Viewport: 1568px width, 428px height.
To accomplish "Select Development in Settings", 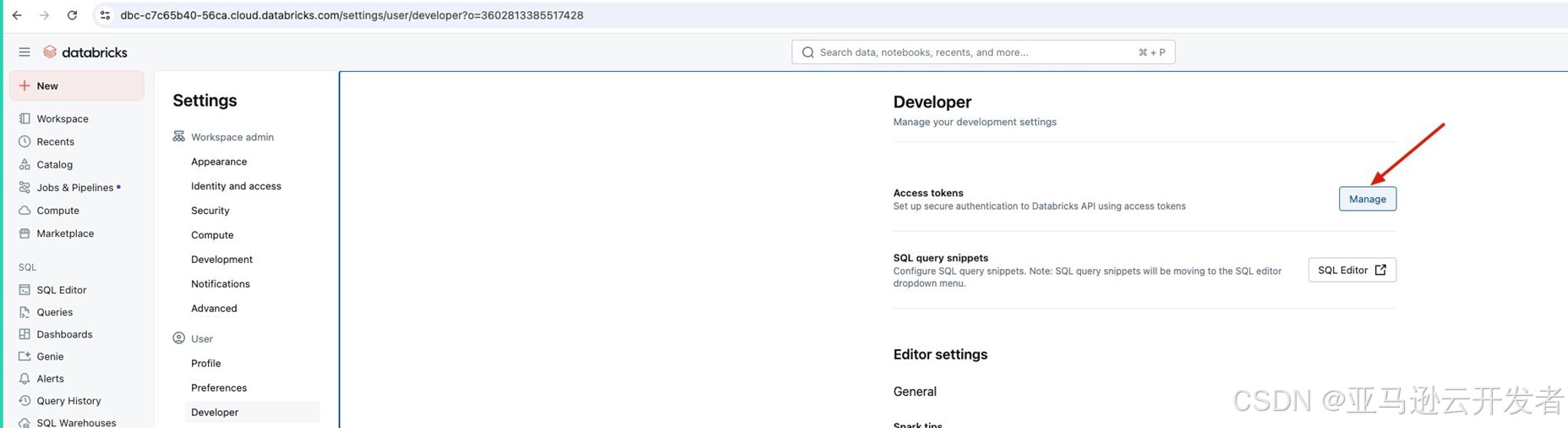I will (221, 260).
